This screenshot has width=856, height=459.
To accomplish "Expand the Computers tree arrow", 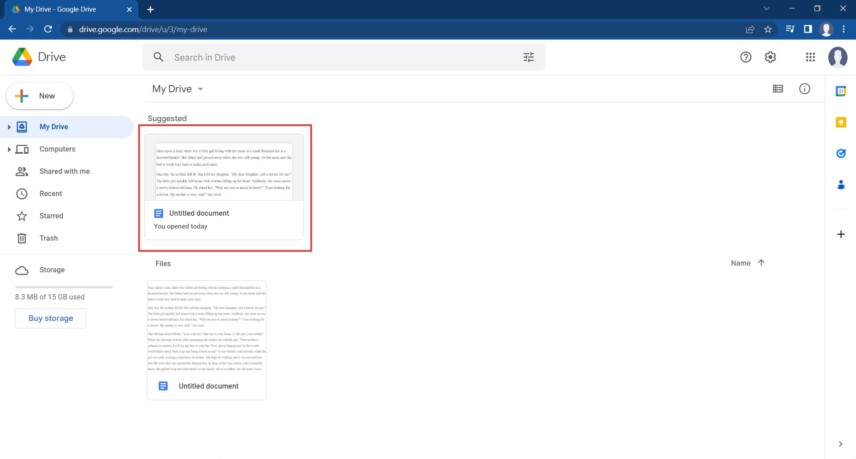I will point(9,149).
